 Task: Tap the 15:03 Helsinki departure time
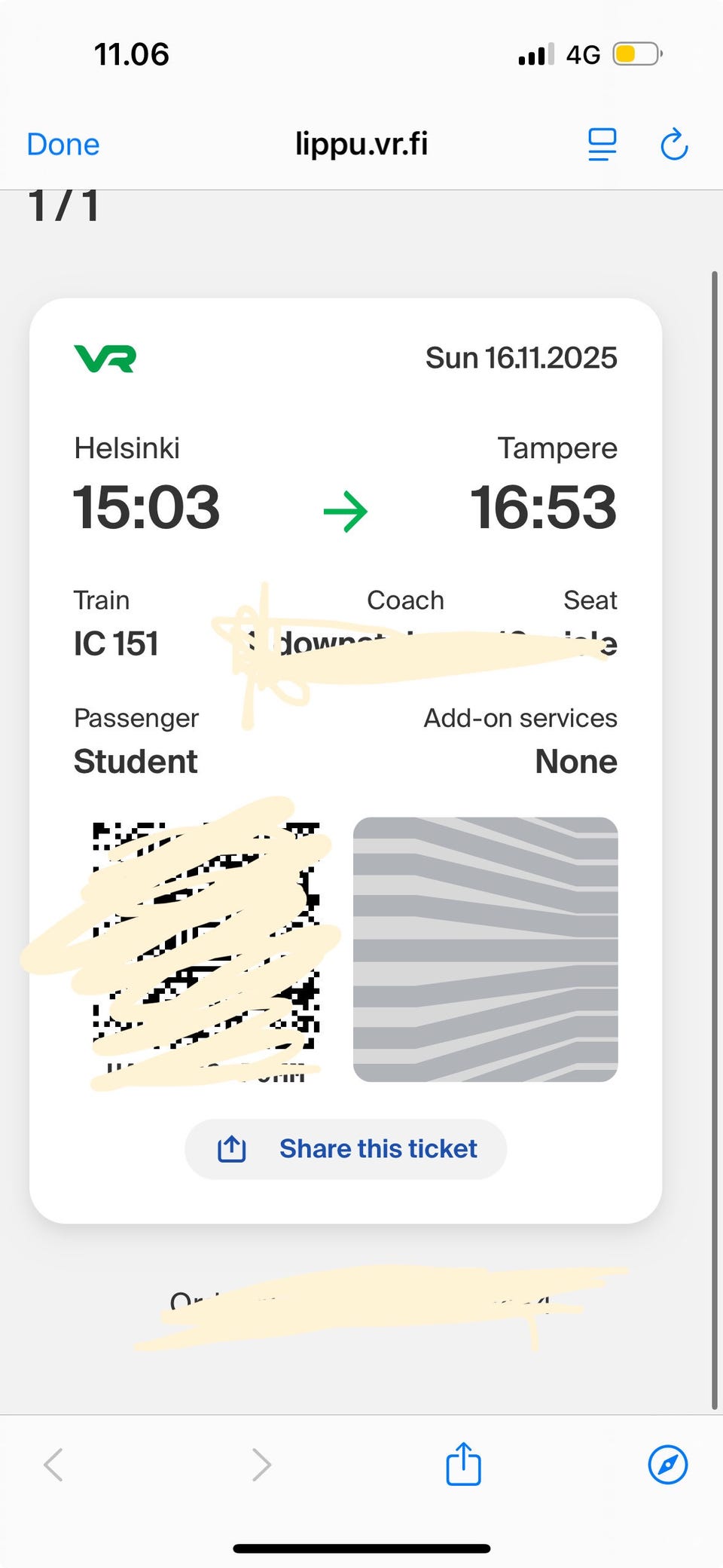coord(147,507)
